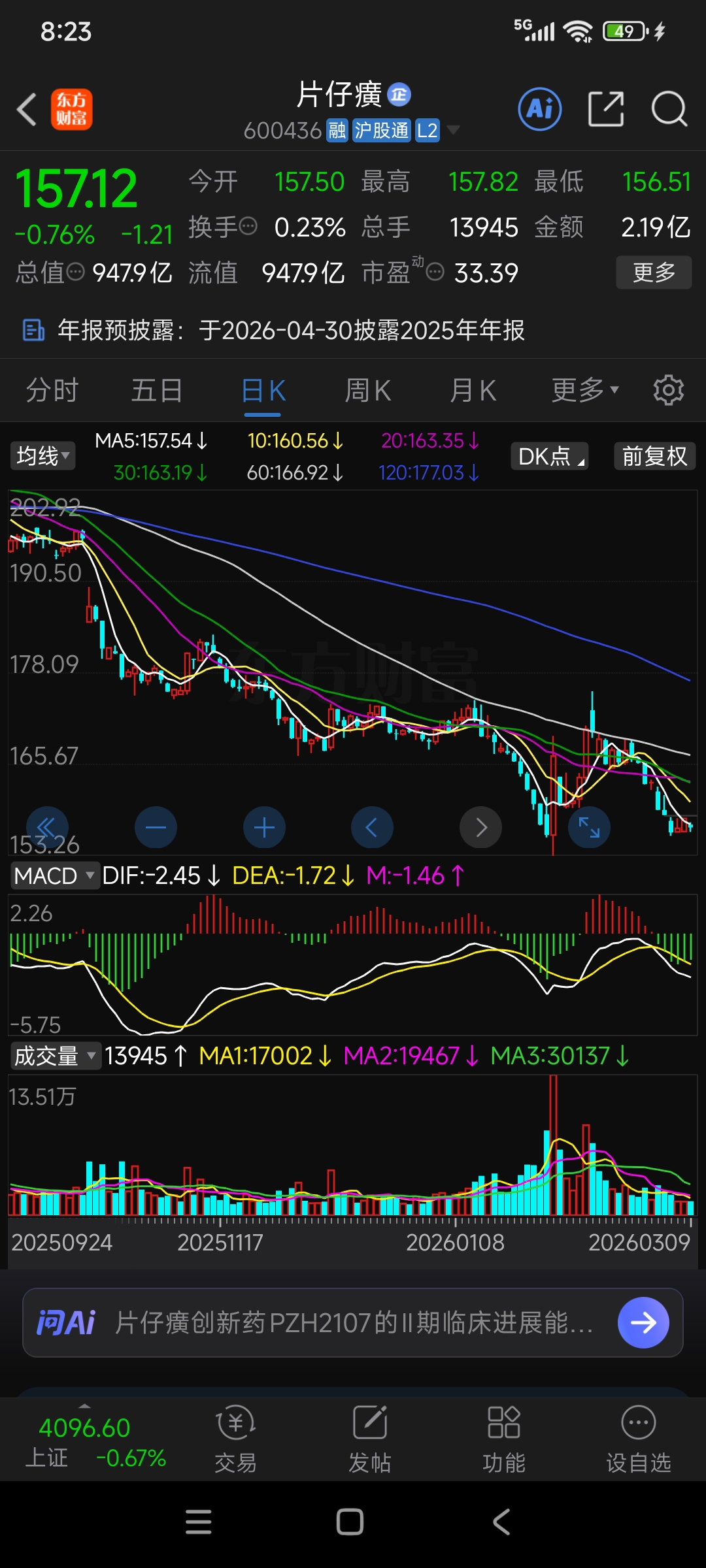Tap Android system back button
Screen dimensions: 706x1568
[x=501, y=1522]
